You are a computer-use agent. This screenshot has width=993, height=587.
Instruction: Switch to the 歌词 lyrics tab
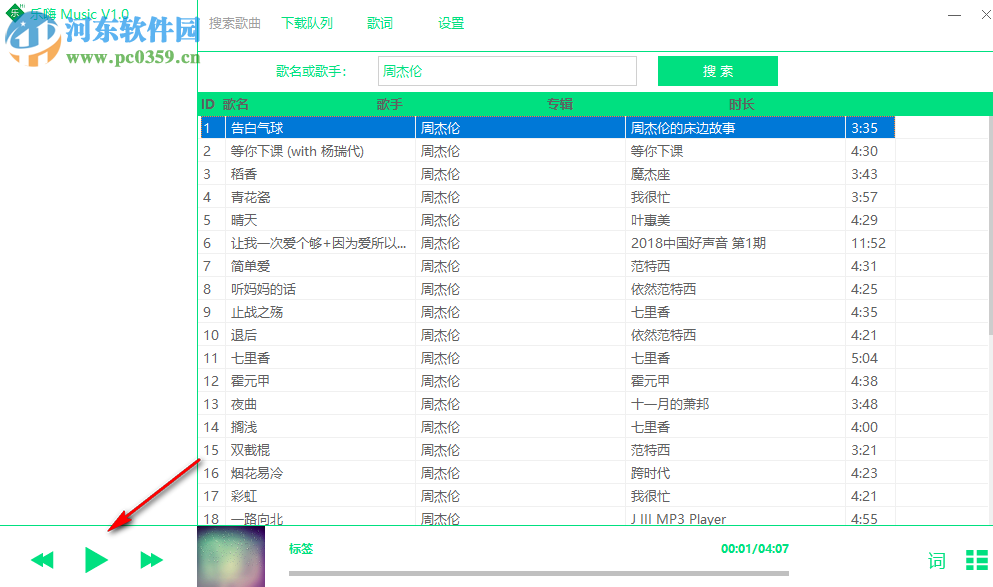click(x=379, y=22)
